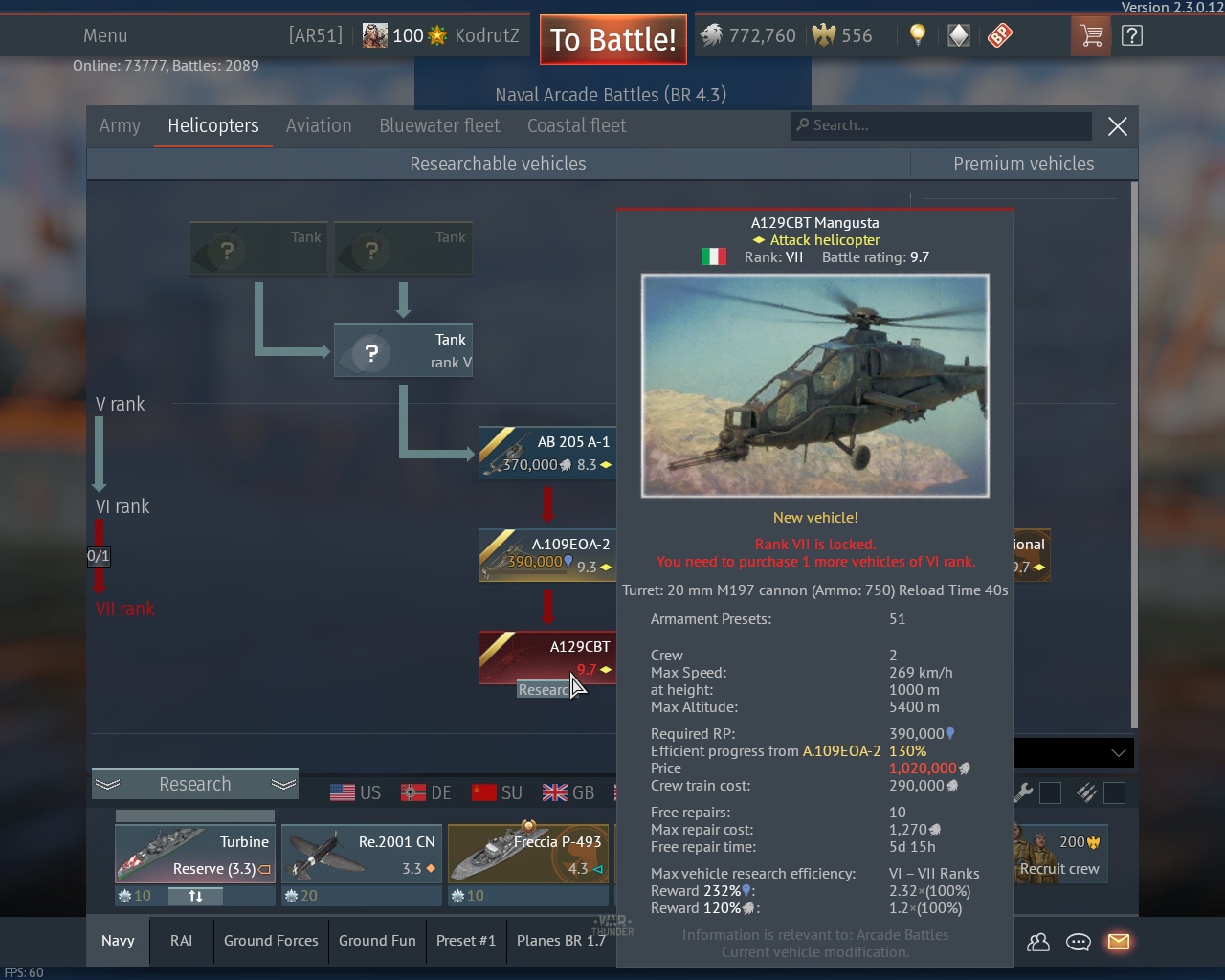1225x980 pixels.
Task: Open the contacts friends icon
Action: [x=1037, y=943]
